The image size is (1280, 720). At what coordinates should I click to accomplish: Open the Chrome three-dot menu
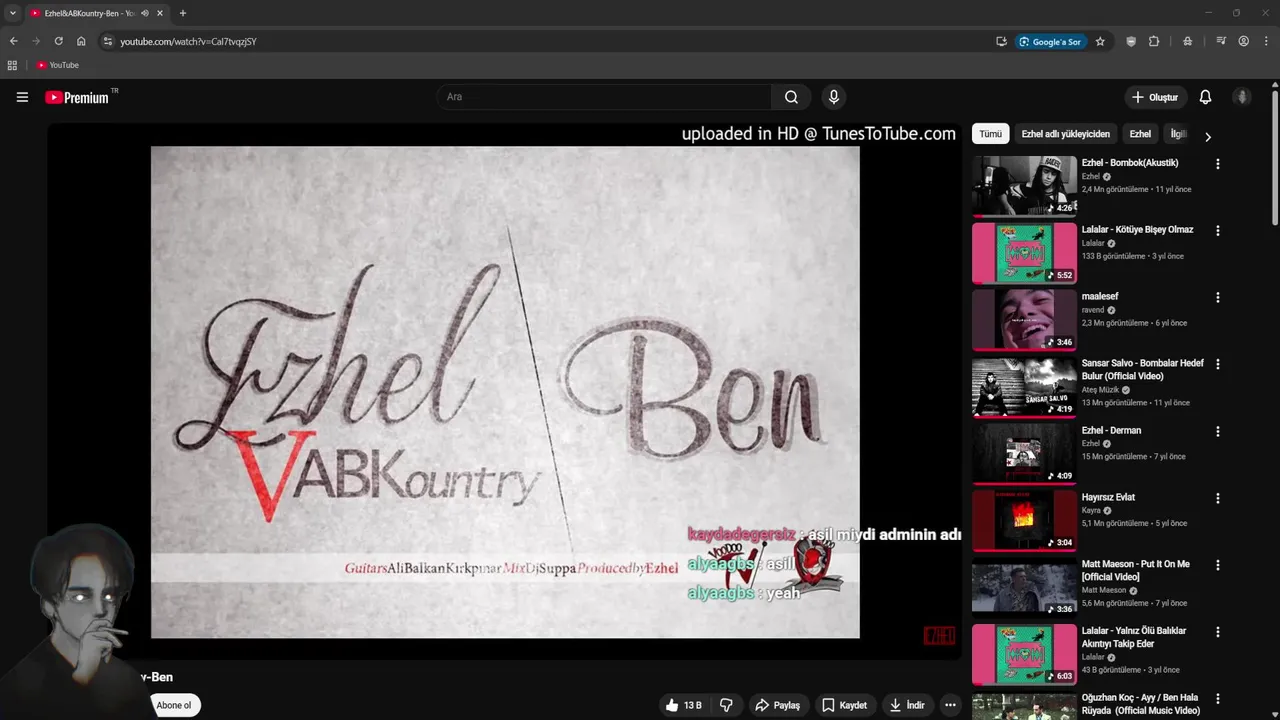pyautogui.click(x=1266, y=41)
